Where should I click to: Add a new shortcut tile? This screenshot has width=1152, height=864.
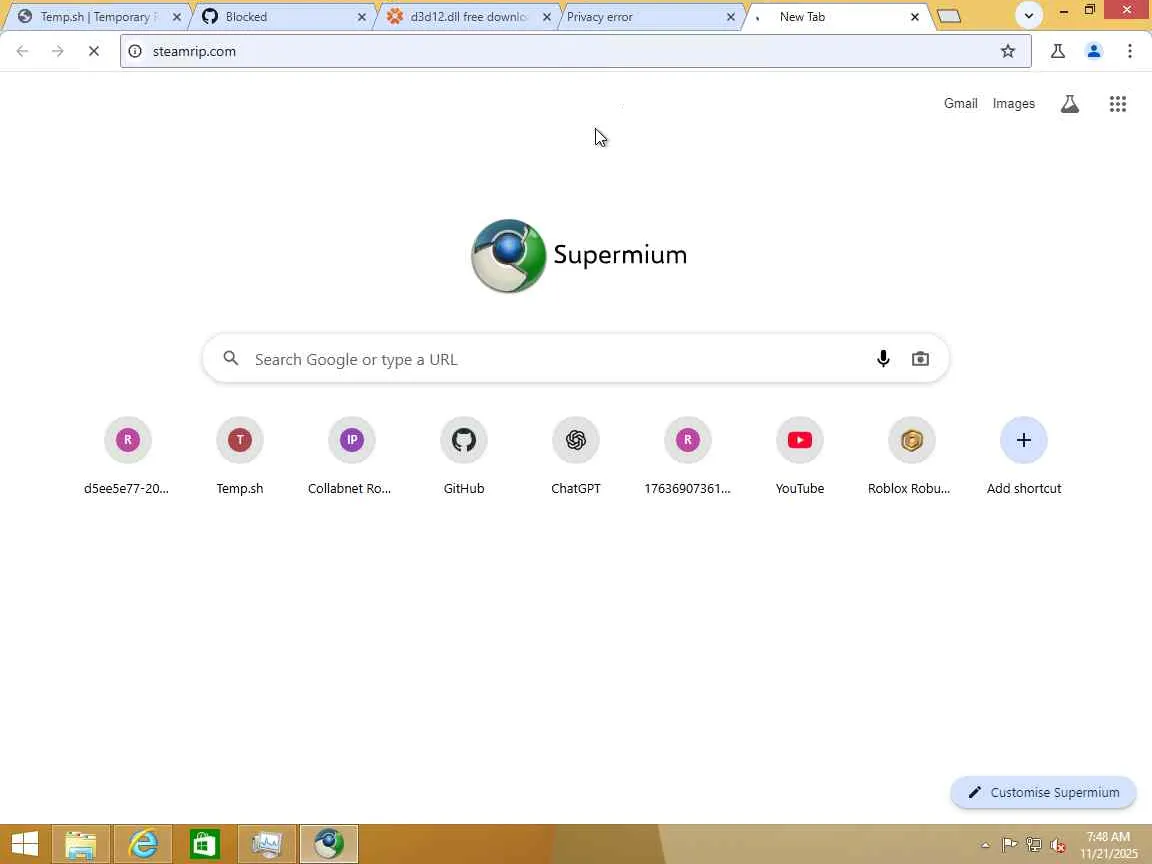[x=1023, y=456]
